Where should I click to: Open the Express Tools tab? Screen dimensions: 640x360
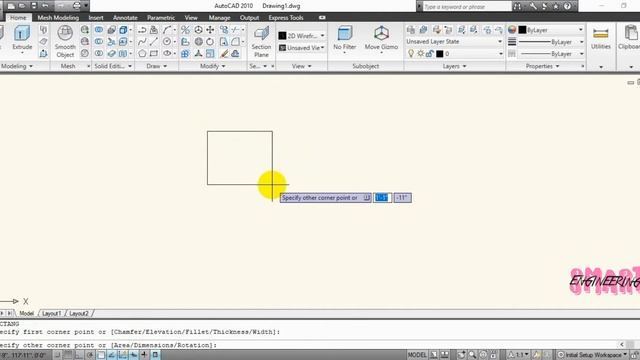coord(286,18)
